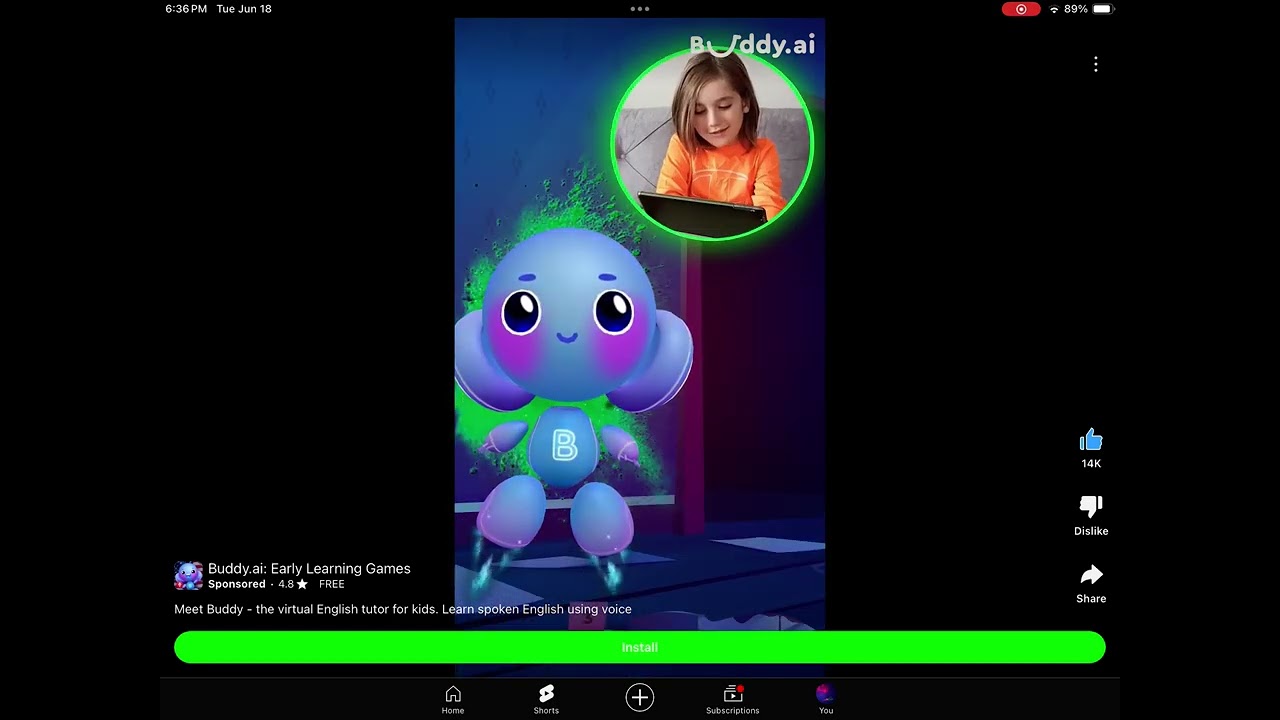Viewport: 1280px width, 720px height.
Task: Open the You profile tab
Action: 826,700
